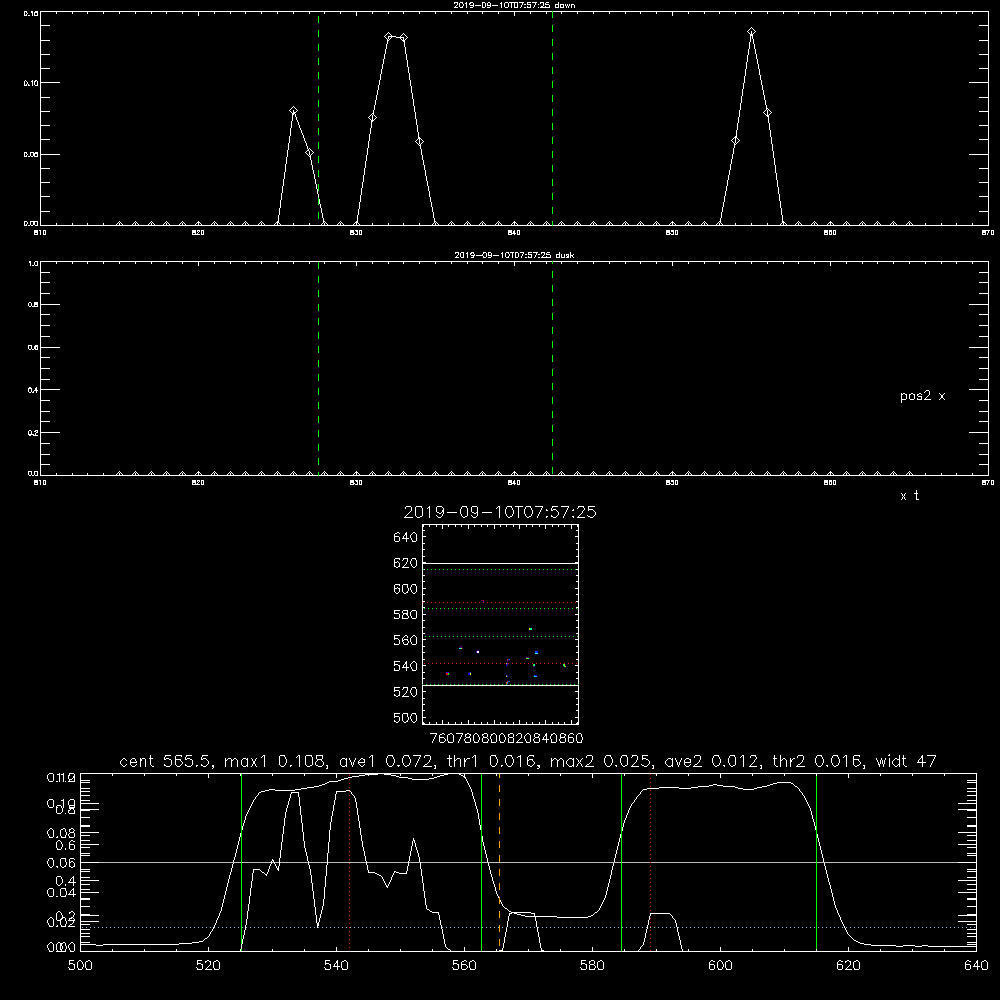Click the '600' label on profile plot x-axis

[x=720, y=966]
